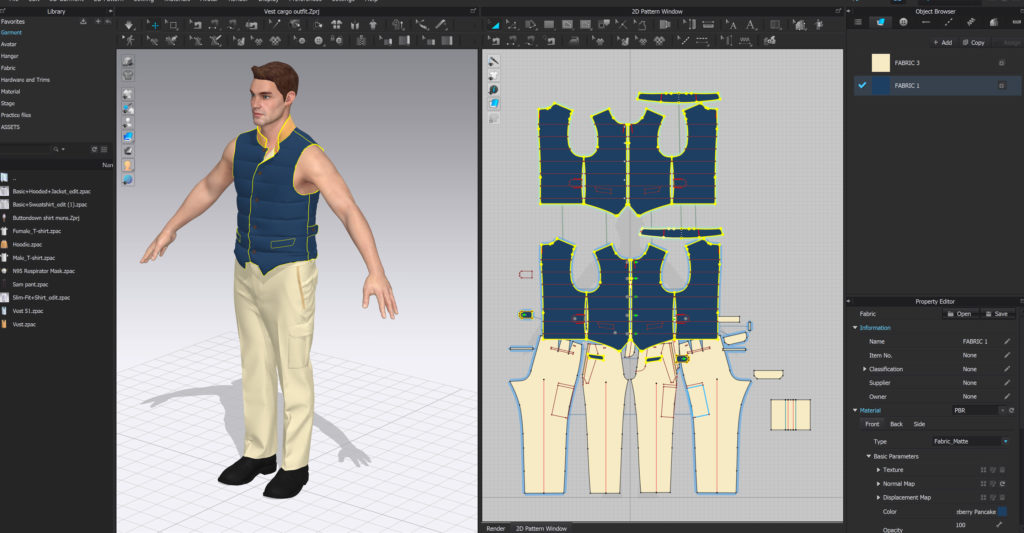Click the Copy fabric button

point(974,42)
